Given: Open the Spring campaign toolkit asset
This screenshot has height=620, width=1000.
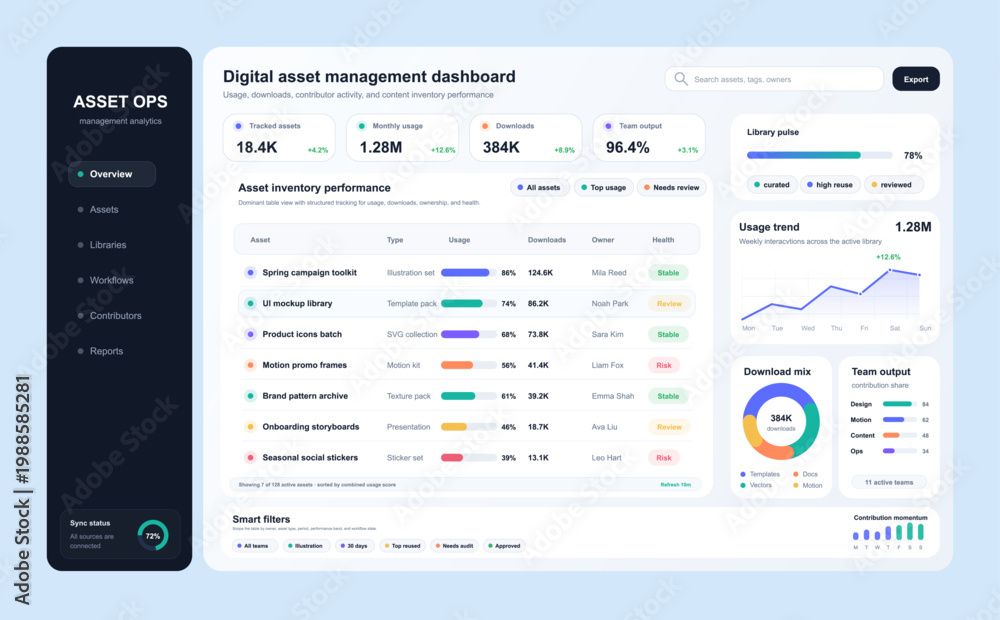Looking at the screenshot, I should (309, 272).
